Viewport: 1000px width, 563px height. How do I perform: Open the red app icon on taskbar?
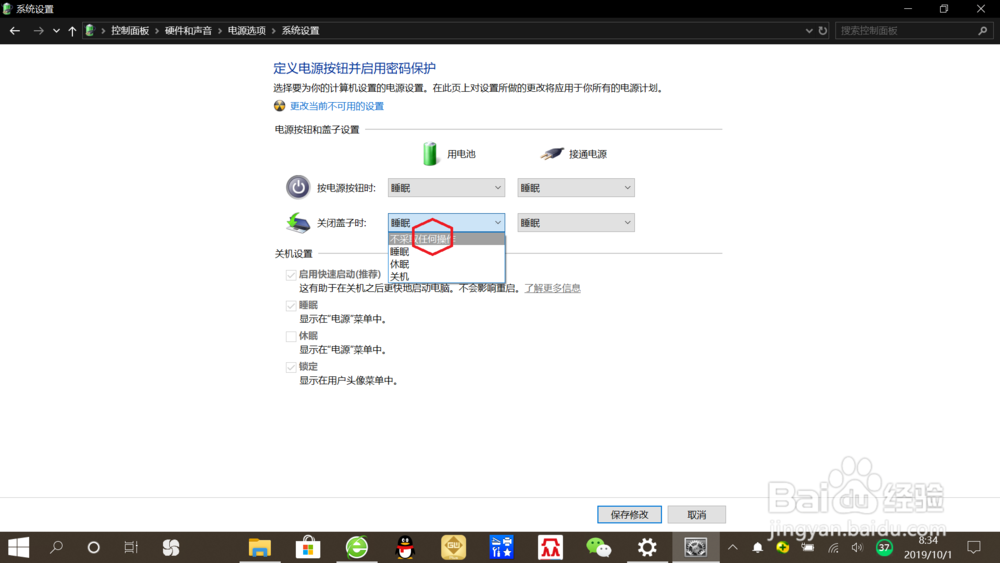click(550, 547)
